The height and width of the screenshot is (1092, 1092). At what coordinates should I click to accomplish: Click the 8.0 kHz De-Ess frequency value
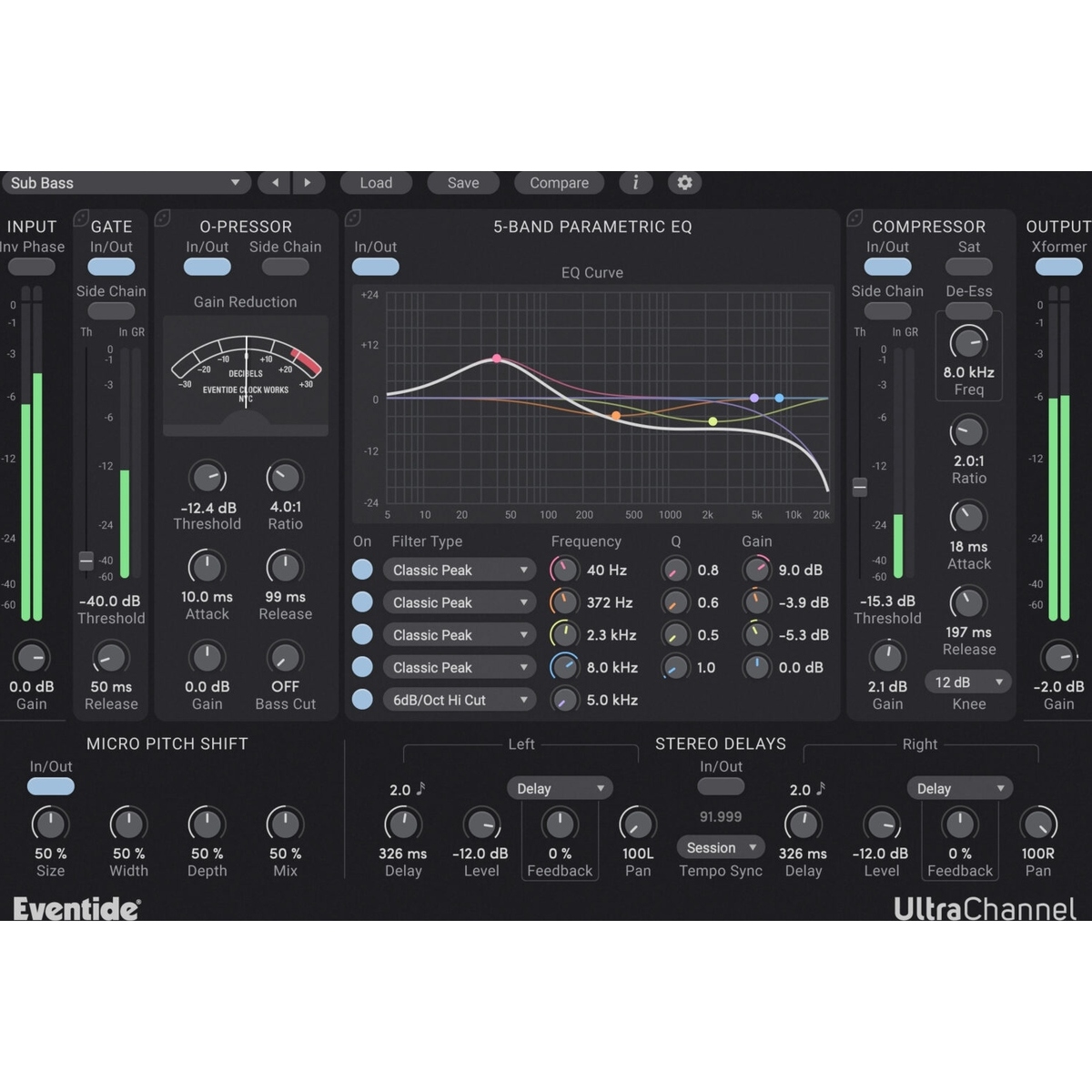click(x=968, y=372)
